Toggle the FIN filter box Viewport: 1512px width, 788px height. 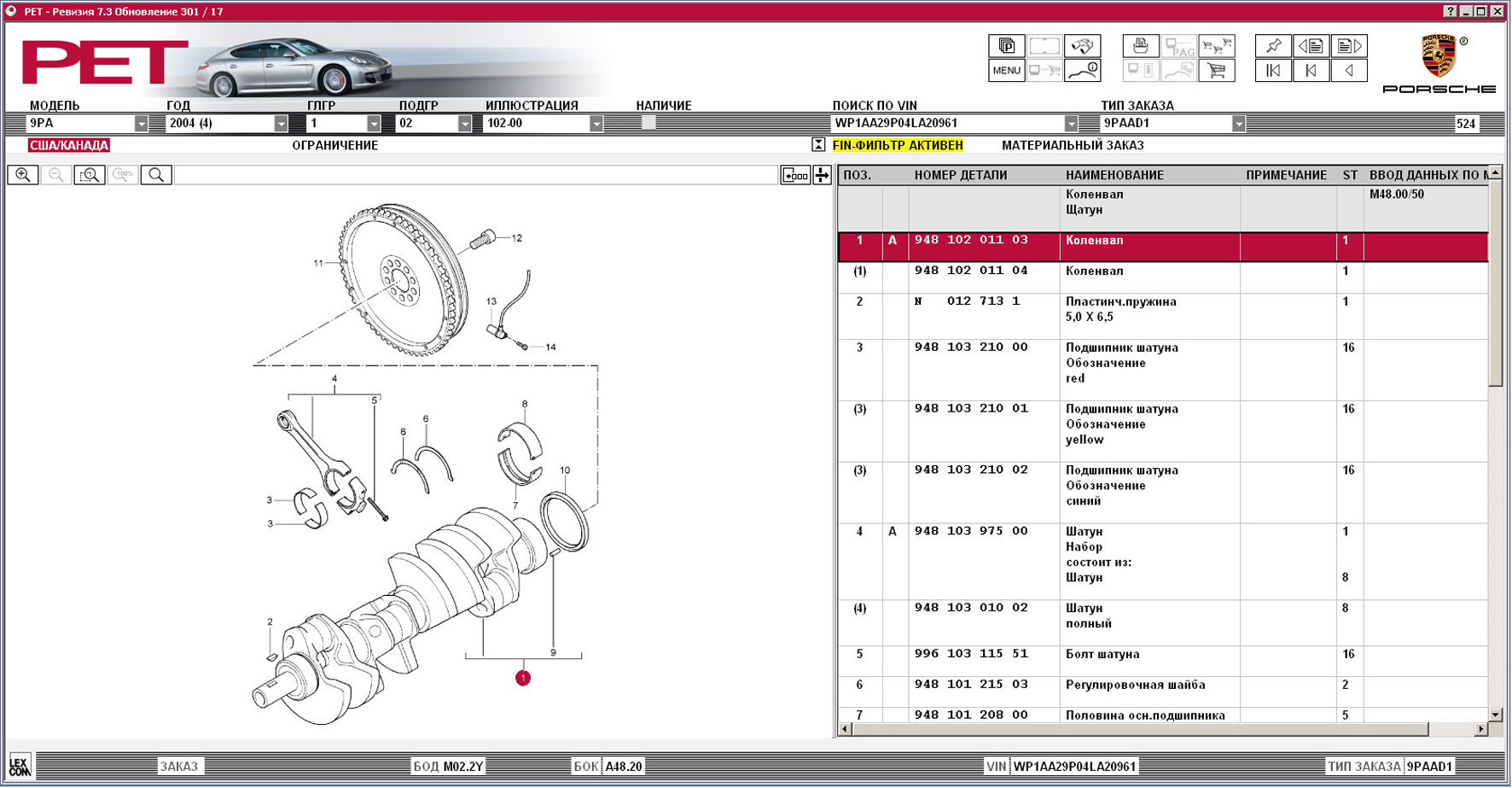[x=818, y=145]
